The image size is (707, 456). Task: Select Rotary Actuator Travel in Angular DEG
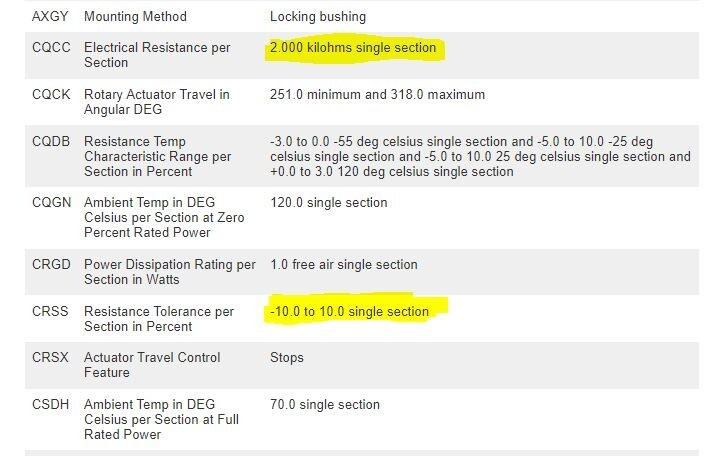(156, 102)
